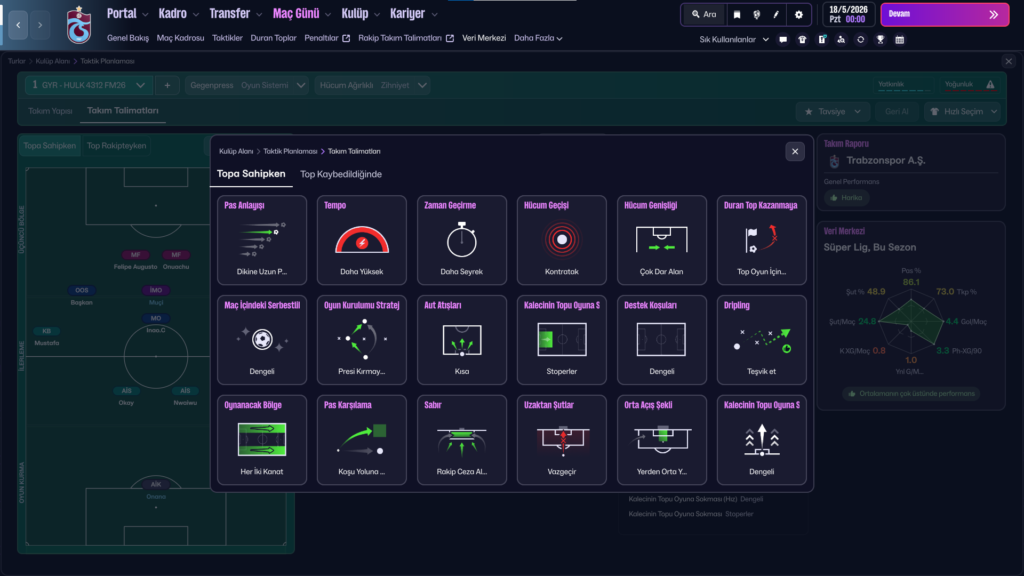Close the Takım Talimatları dialog

click(x=795, y=151)
